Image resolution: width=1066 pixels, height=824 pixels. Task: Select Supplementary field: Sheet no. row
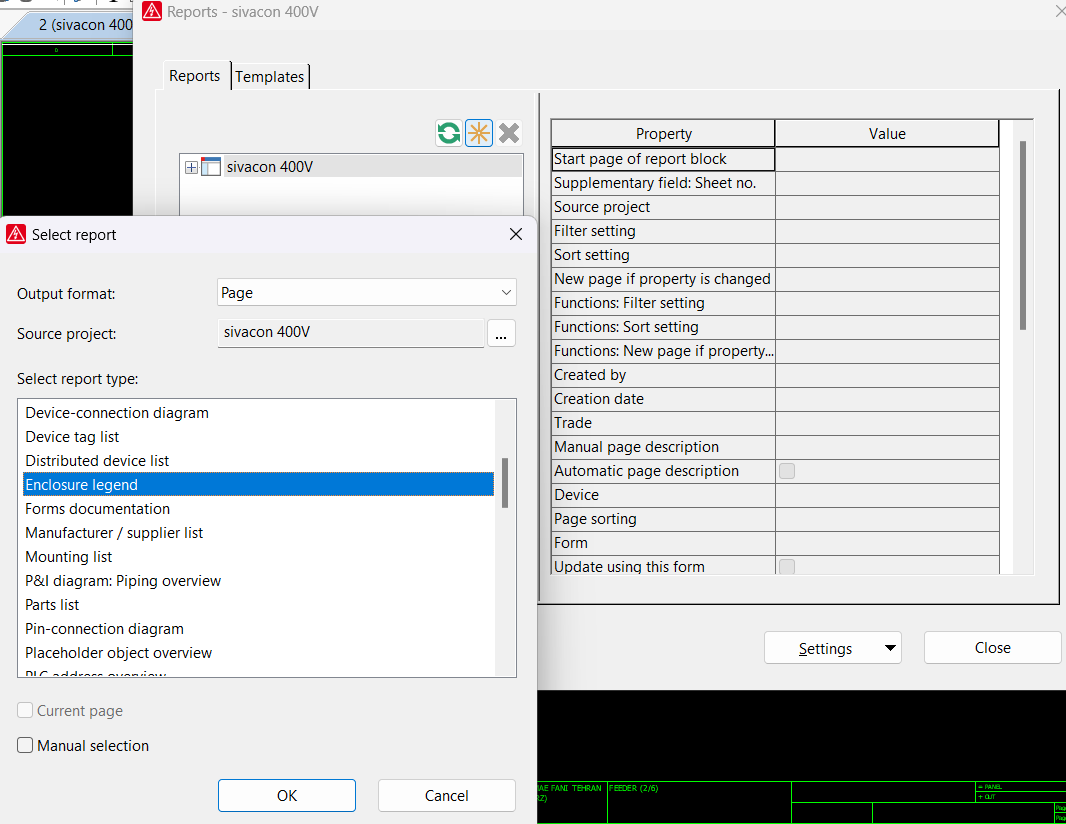[775, 183]
